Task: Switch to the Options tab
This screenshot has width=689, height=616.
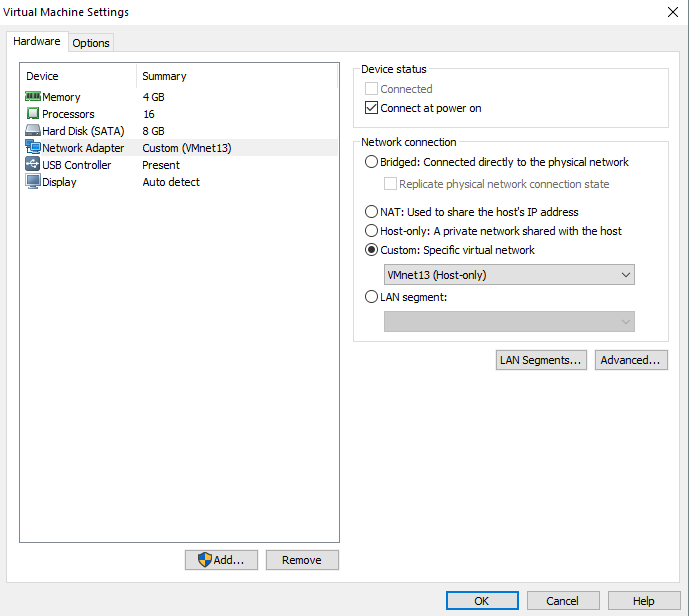Action: (91, 43)
